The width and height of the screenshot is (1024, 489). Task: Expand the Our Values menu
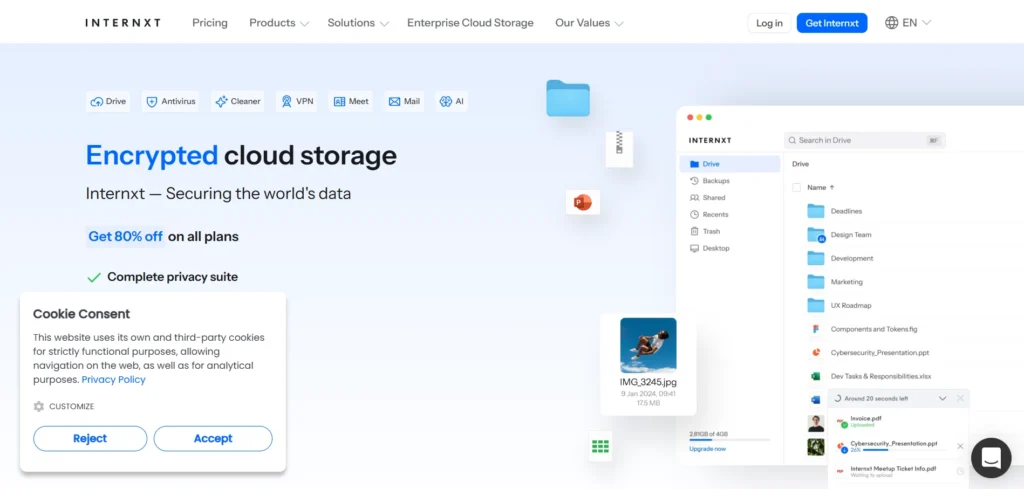589,23
